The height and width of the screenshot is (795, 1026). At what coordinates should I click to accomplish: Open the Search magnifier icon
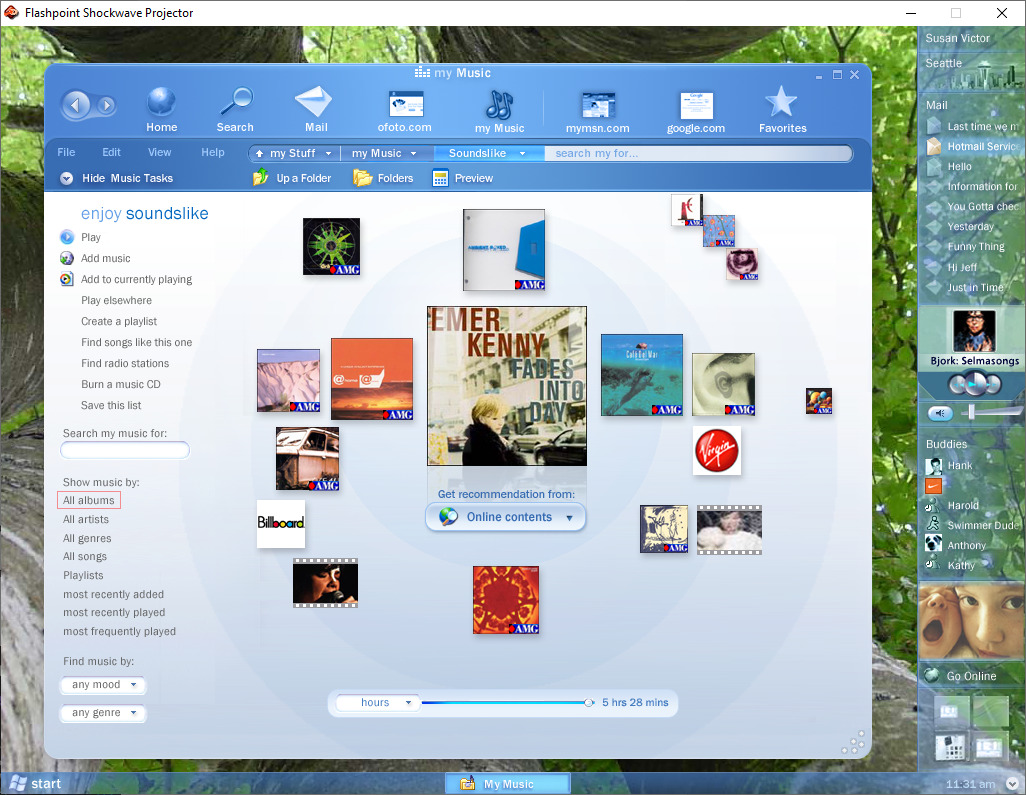(236, 103)
